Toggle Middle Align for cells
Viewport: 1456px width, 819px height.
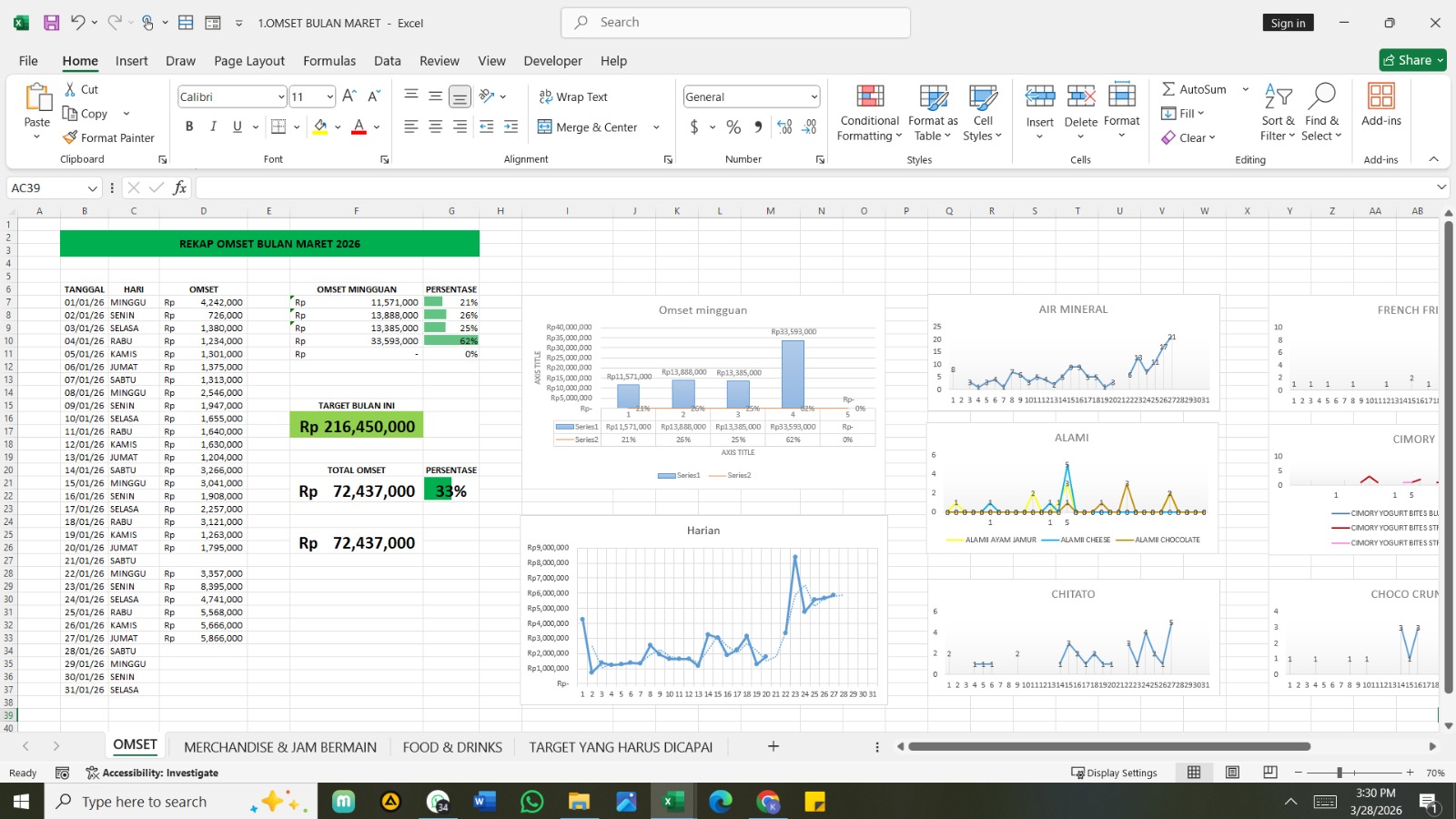436,96
